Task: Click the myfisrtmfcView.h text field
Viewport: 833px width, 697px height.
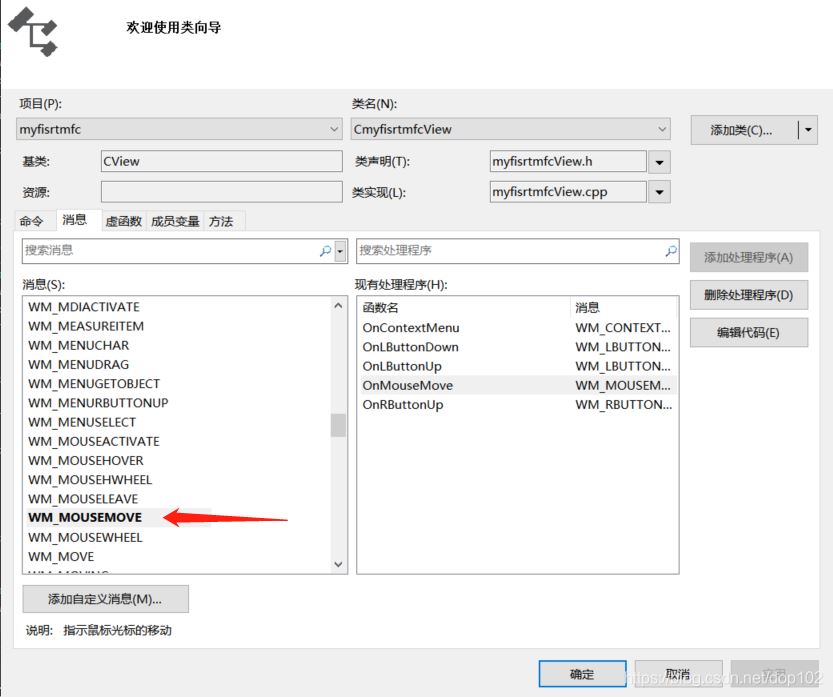Action: click(x=568, y=162)
